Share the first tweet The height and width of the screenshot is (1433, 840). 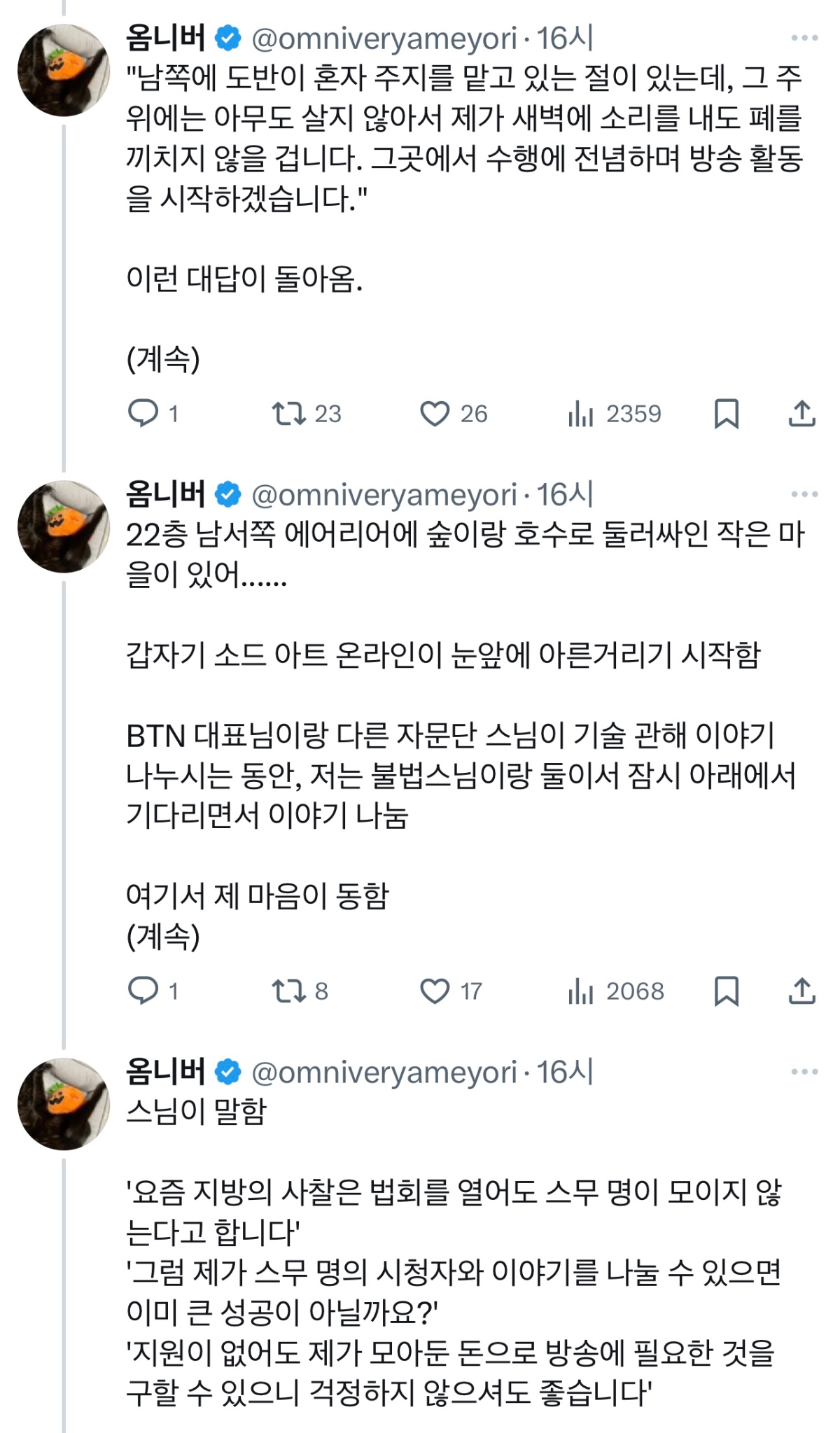point(801,413)
